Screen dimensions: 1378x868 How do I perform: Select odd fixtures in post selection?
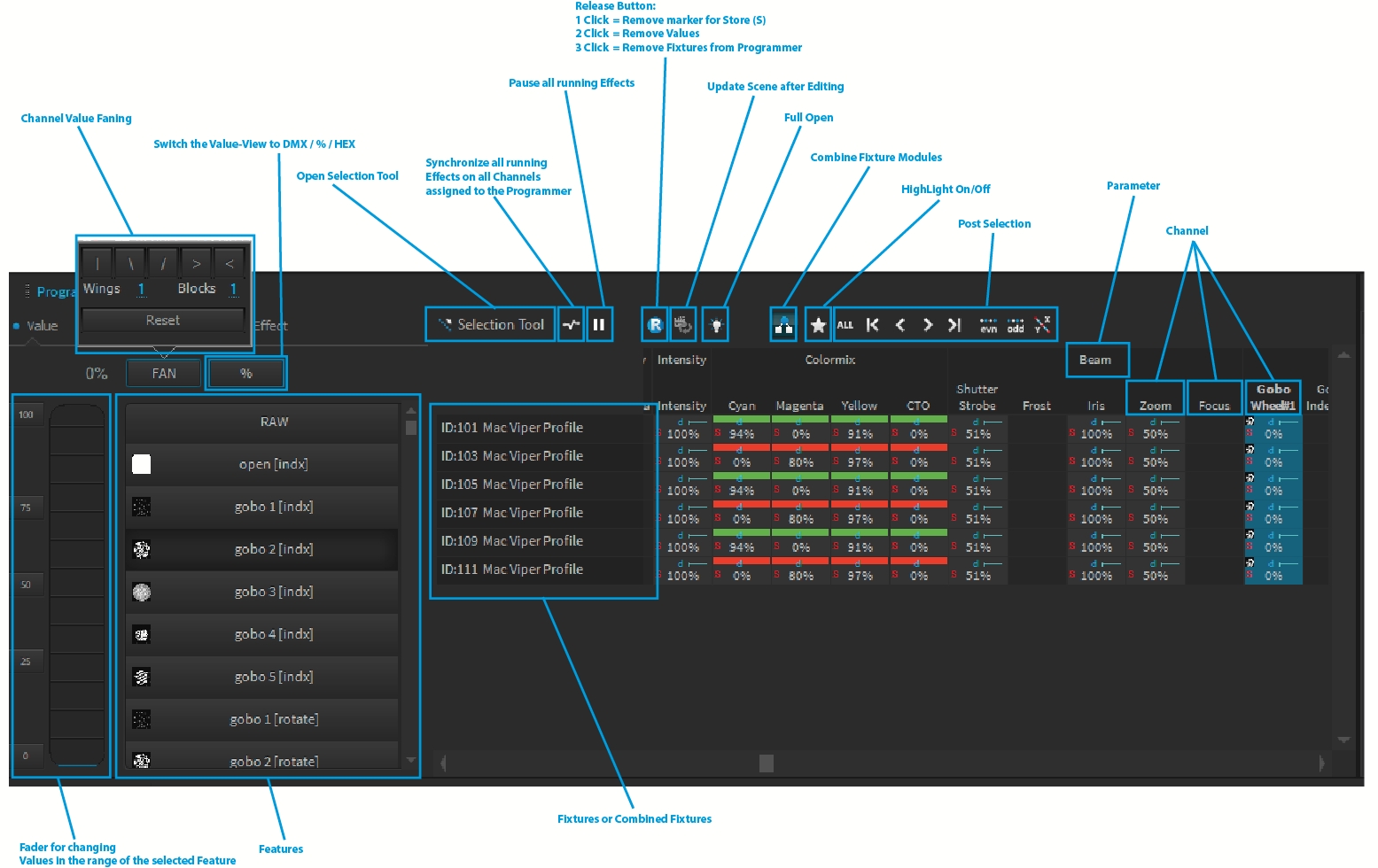(1016, 325)
